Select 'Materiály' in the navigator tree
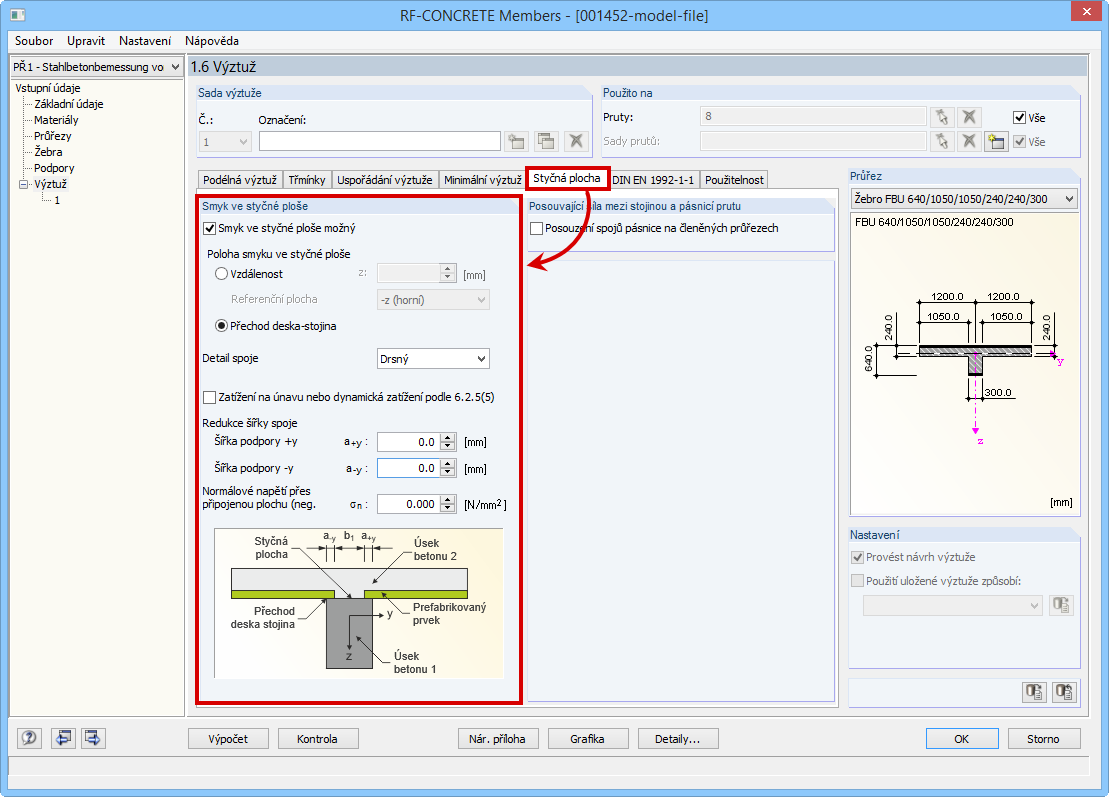 [x=56, y=120]
